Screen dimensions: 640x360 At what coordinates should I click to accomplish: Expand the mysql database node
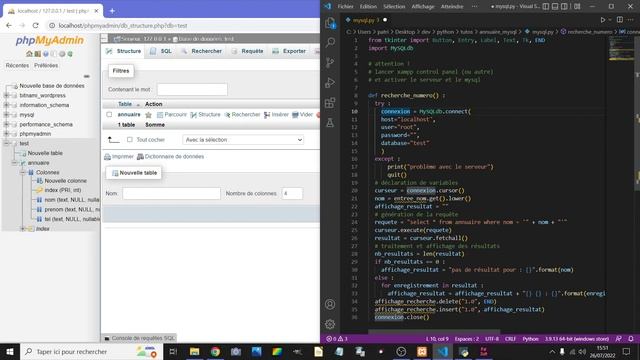coord(6,115)
